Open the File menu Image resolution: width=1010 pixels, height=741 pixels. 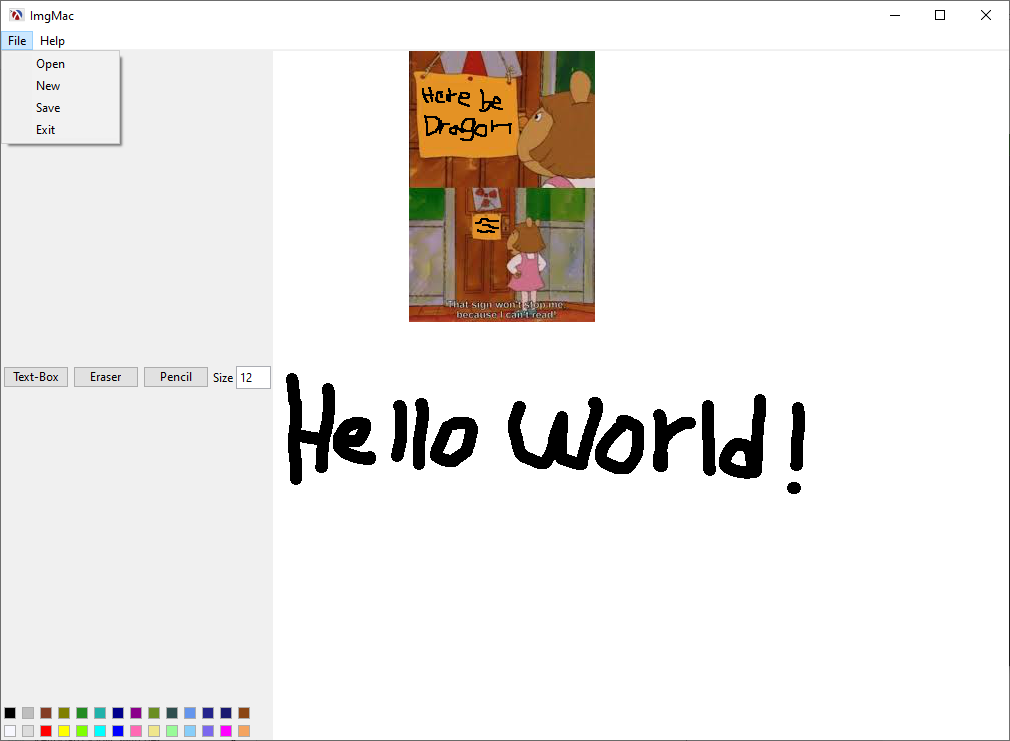coord(17,41)
